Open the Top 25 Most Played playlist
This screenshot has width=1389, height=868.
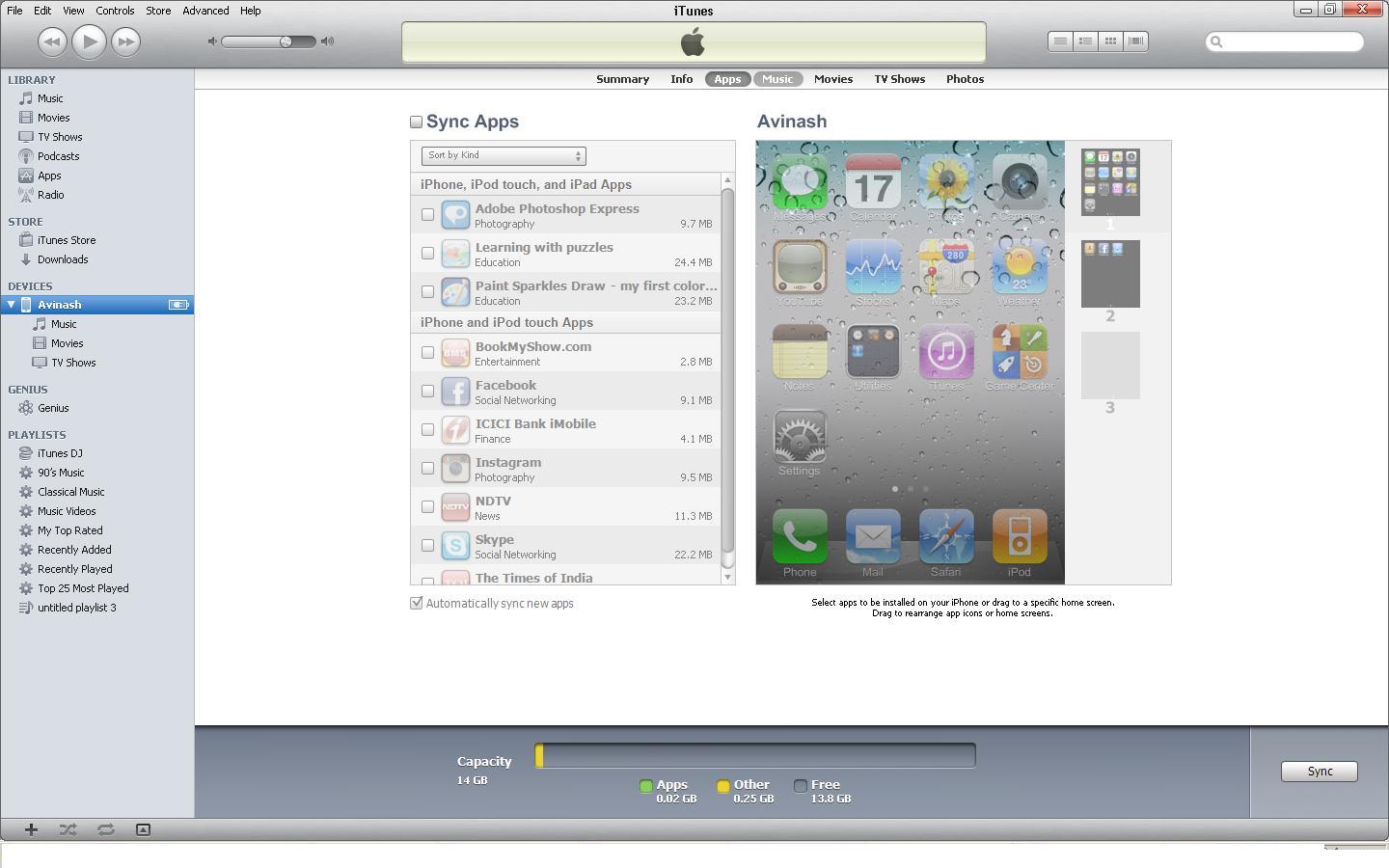coord(83,588)
